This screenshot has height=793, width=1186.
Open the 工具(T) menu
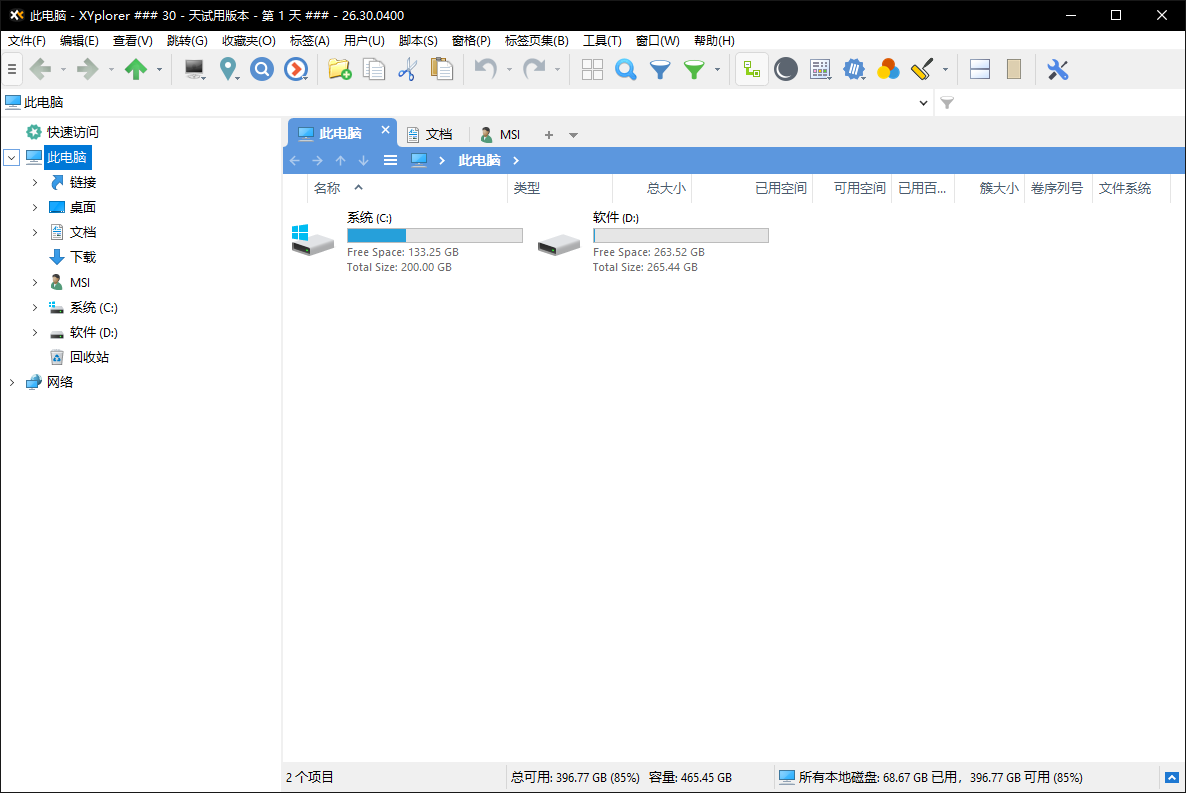pyautogui.click(x=602, y=41)
